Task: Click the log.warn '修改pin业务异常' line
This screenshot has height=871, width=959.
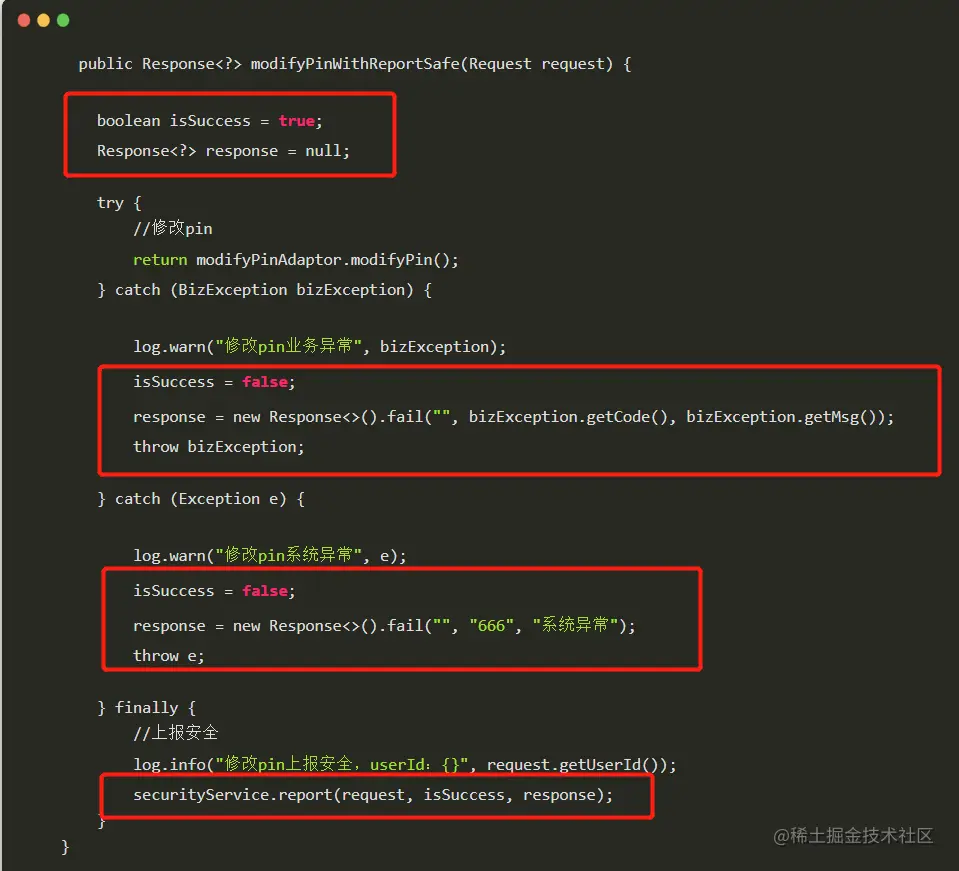Action: (x=320, y=346)
